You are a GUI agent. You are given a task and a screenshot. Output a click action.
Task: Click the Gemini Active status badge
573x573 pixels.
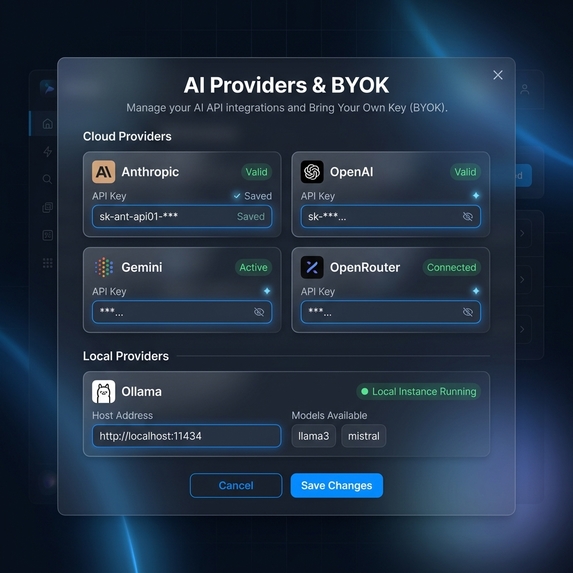[x=254, y=267]
